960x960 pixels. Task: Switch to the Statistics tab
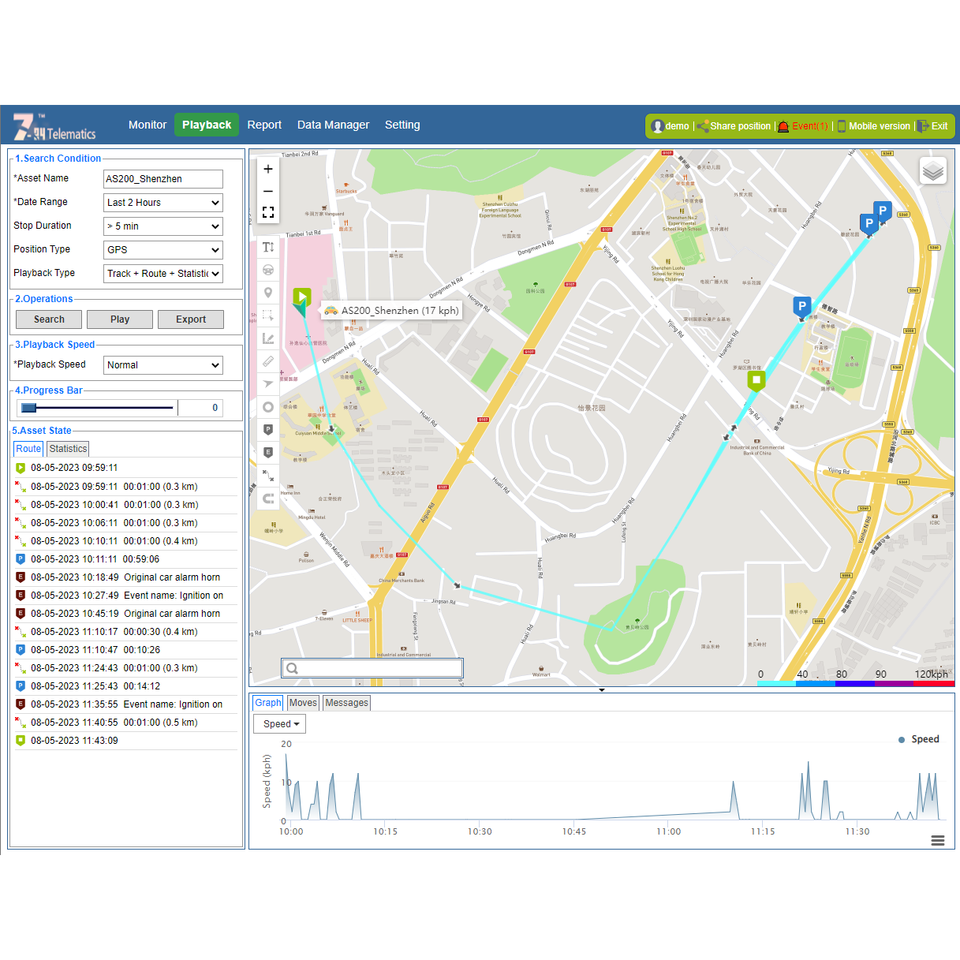coord(68,449)
